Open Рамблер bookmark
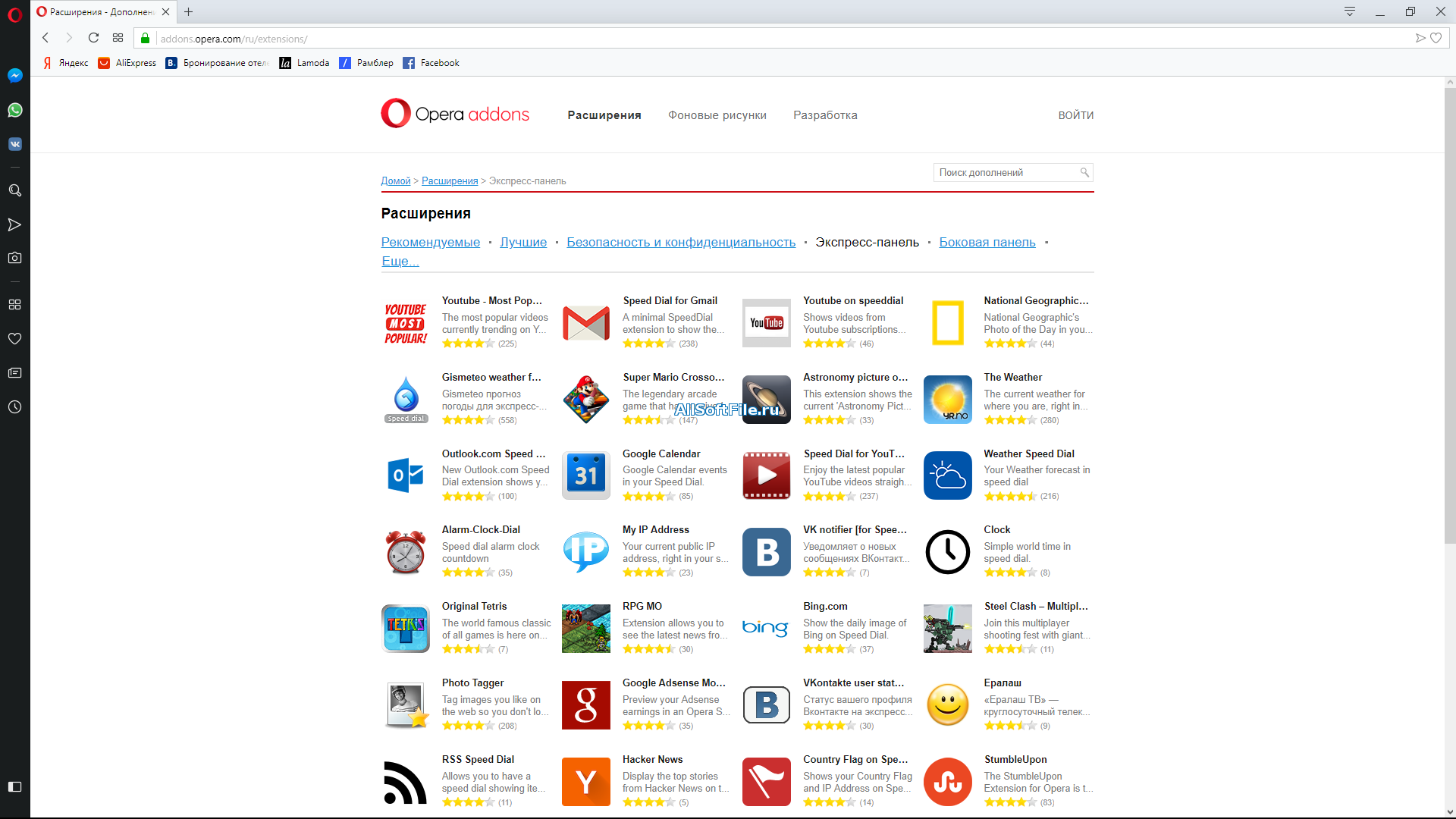1456x819 pixels. [366, 63]
